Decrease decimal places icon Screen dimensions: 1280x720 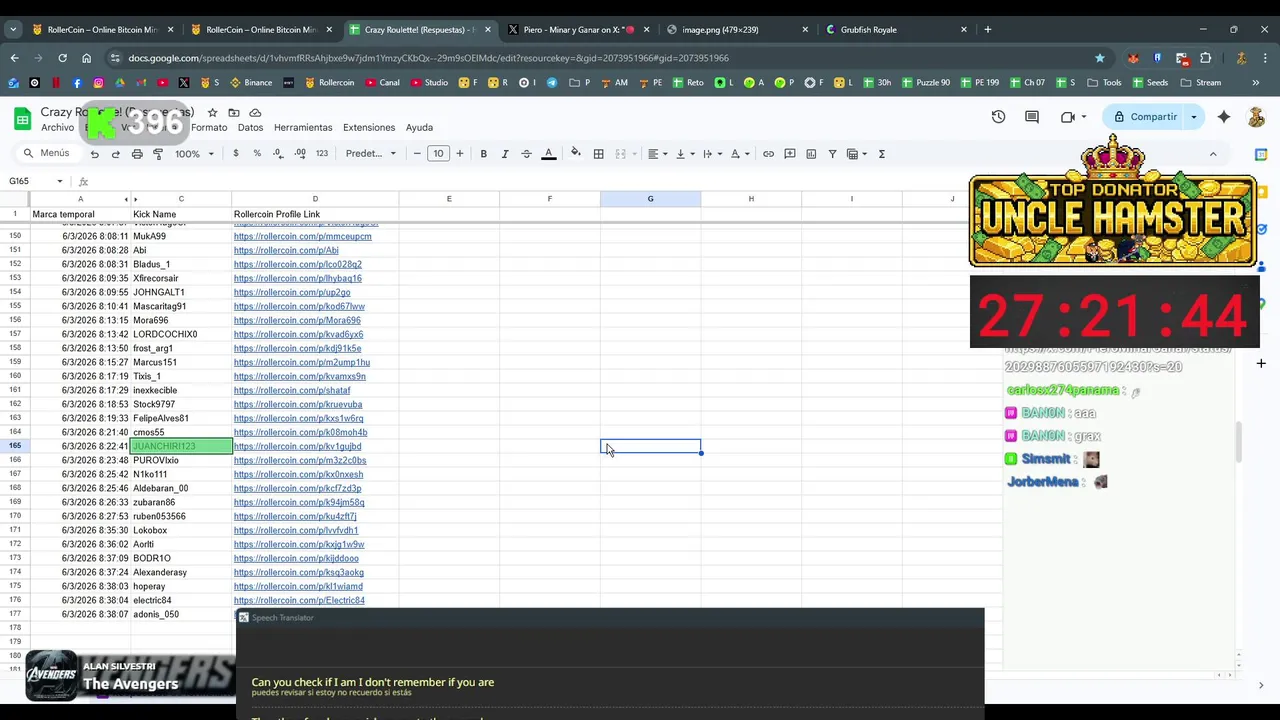pos(277,154)
